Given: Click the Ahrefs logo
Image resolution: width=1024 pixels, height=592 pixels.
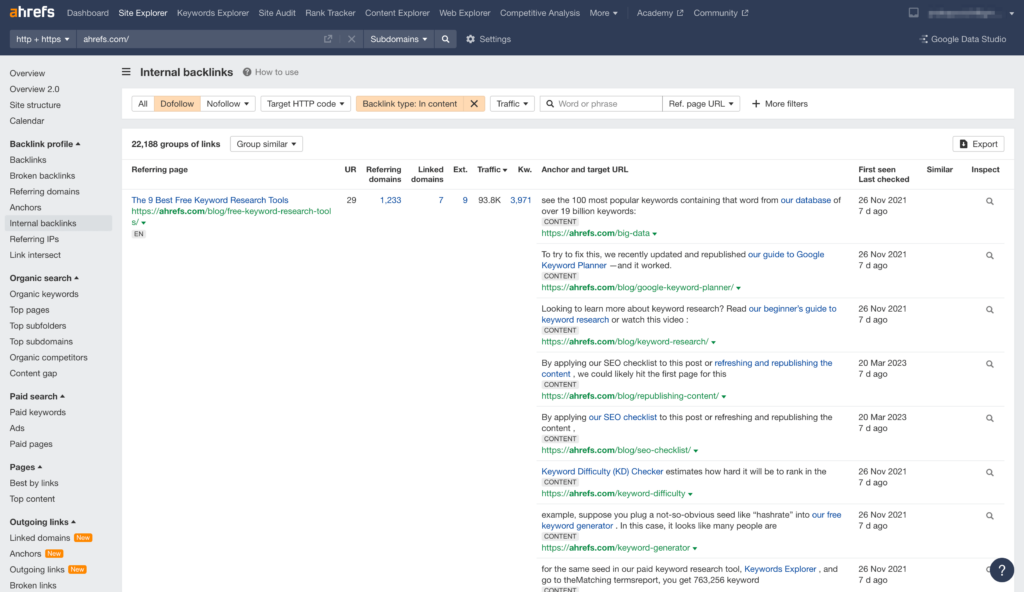Looking at the screenshot, I should coord(32,12).
